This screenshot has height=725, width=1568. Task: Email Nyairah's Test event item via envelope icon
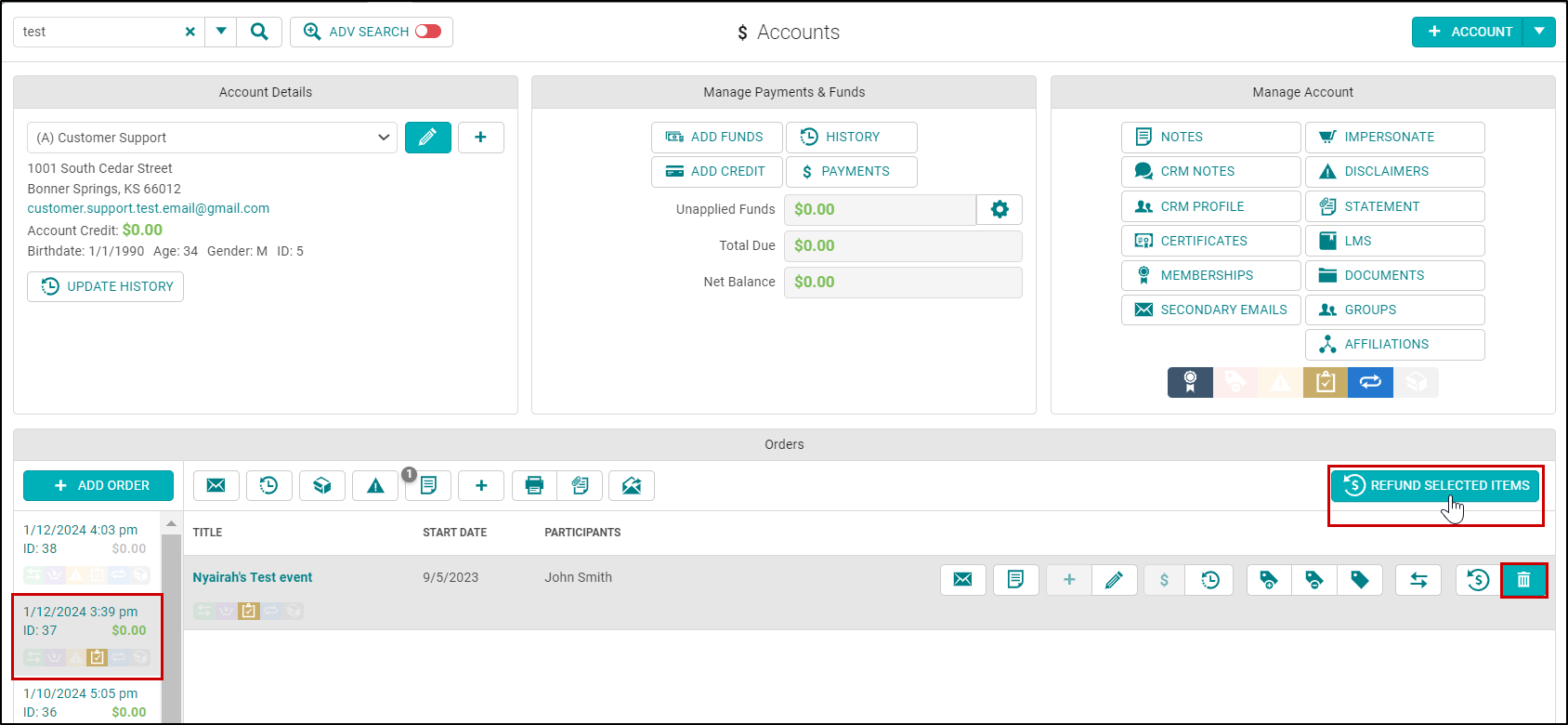[963, 580]
